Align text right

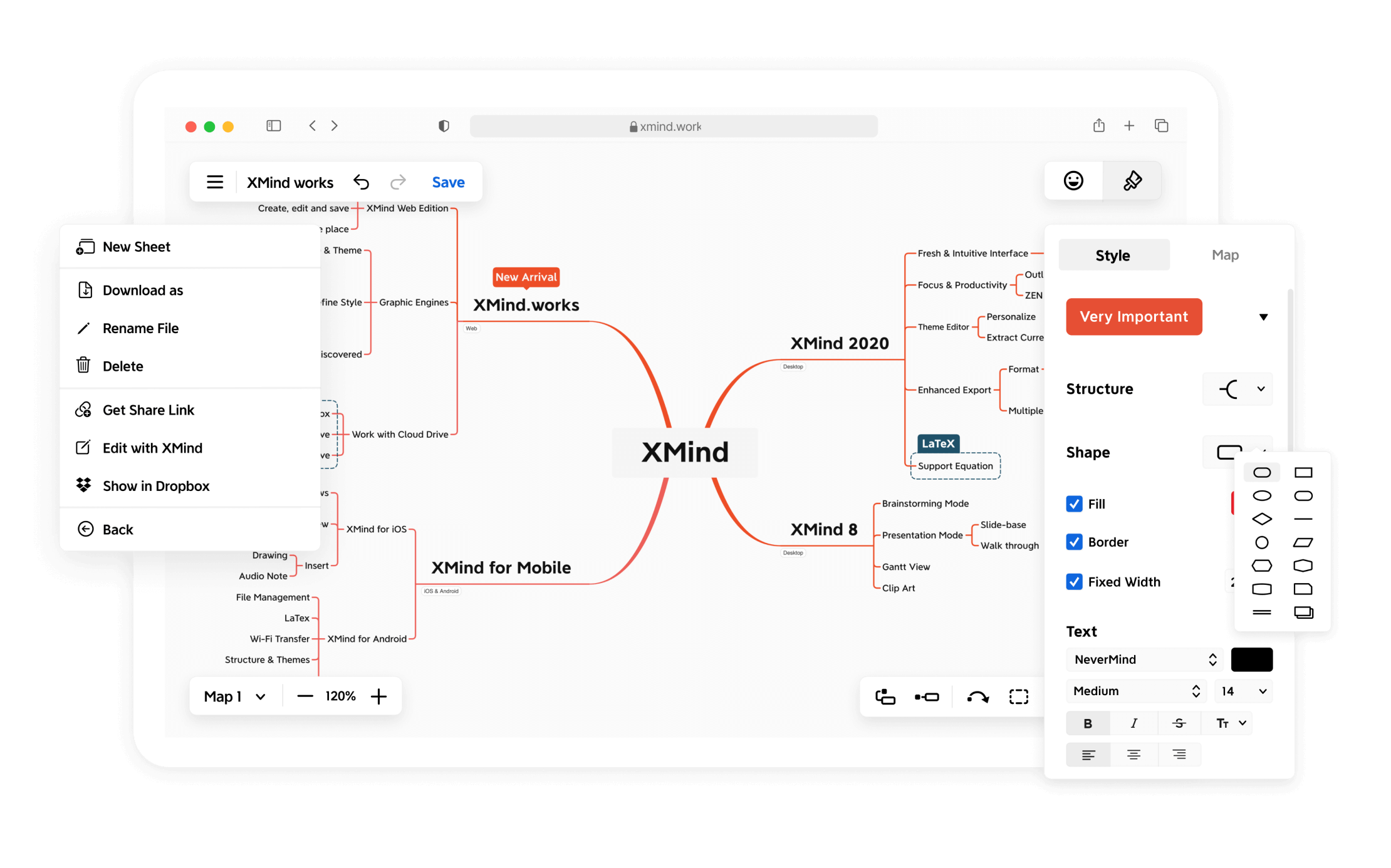pos(1179,755)
